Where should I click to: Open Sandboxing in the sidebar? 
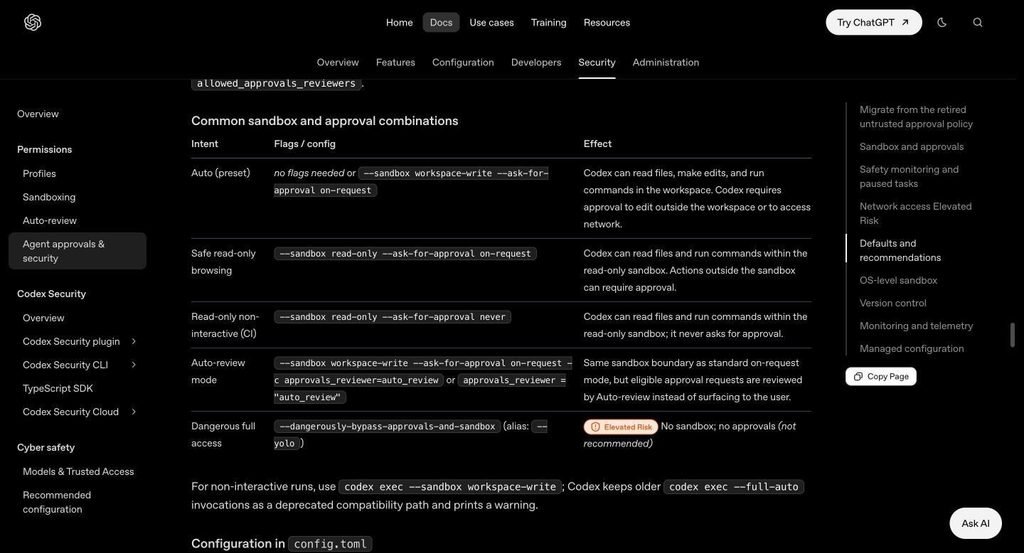pyautogui.click(x=49, y=197)
